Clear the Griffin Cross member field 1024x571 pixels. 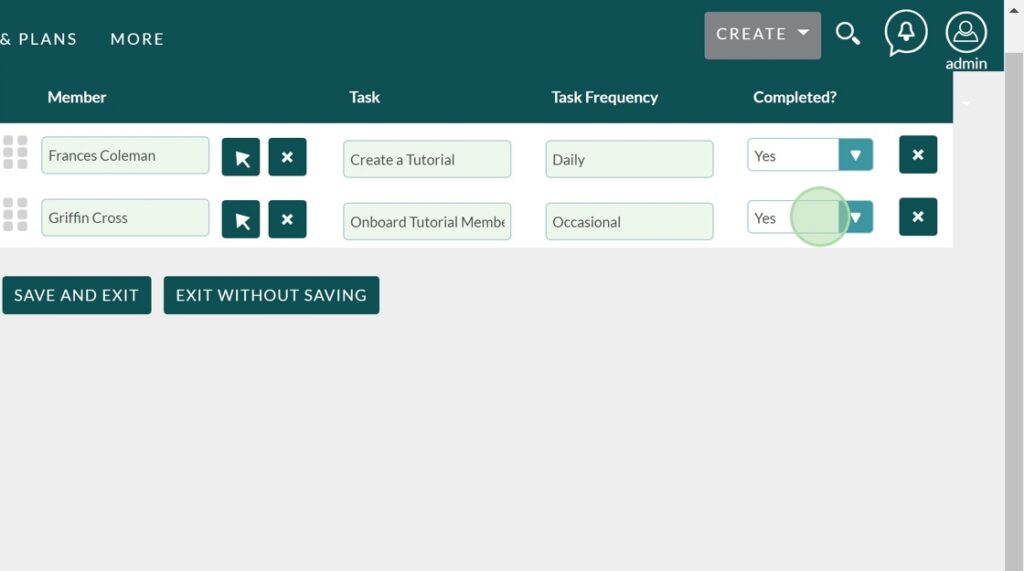287,219
